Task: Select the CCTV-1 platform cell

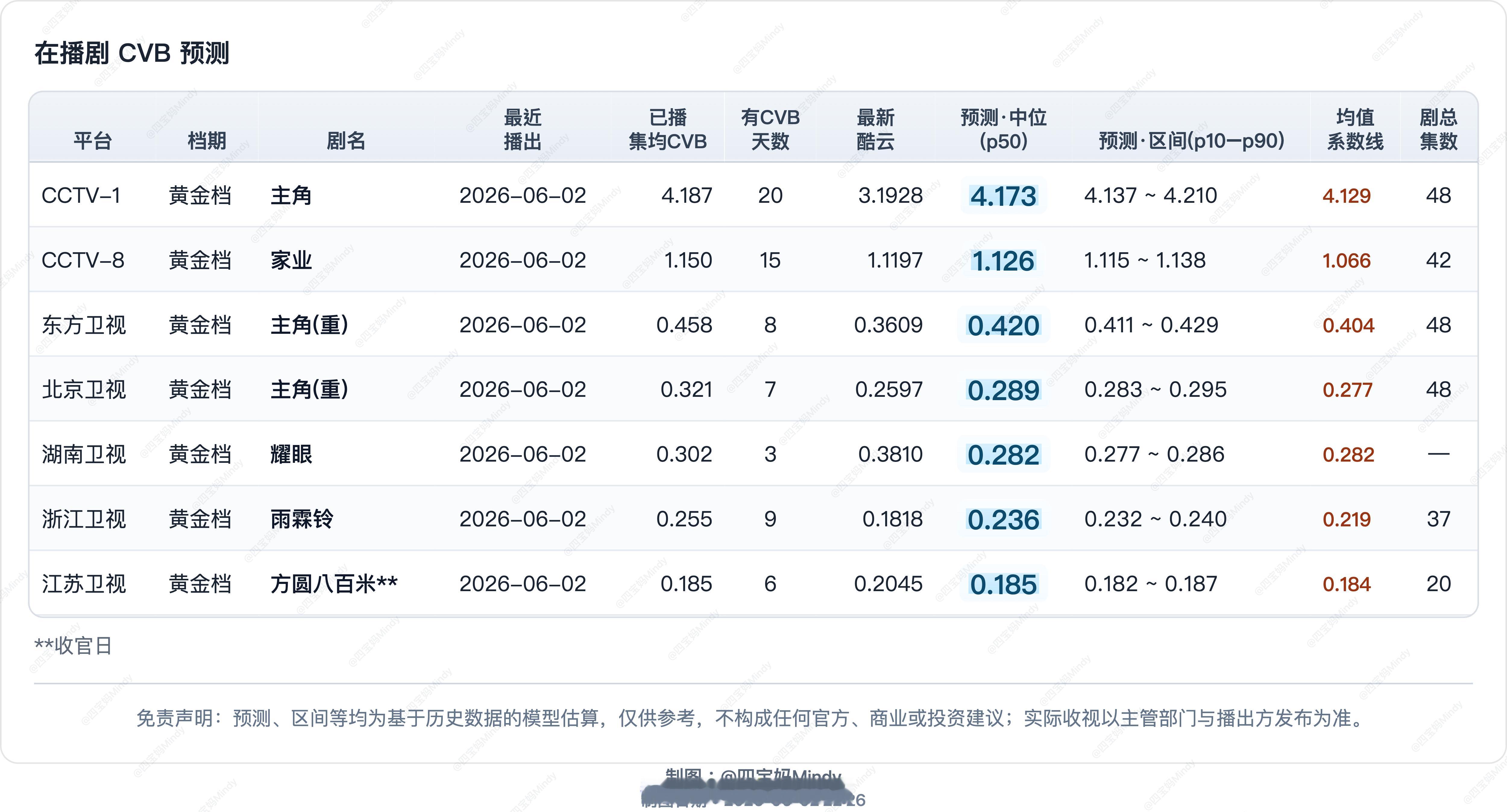Action: tap(81, 196)
